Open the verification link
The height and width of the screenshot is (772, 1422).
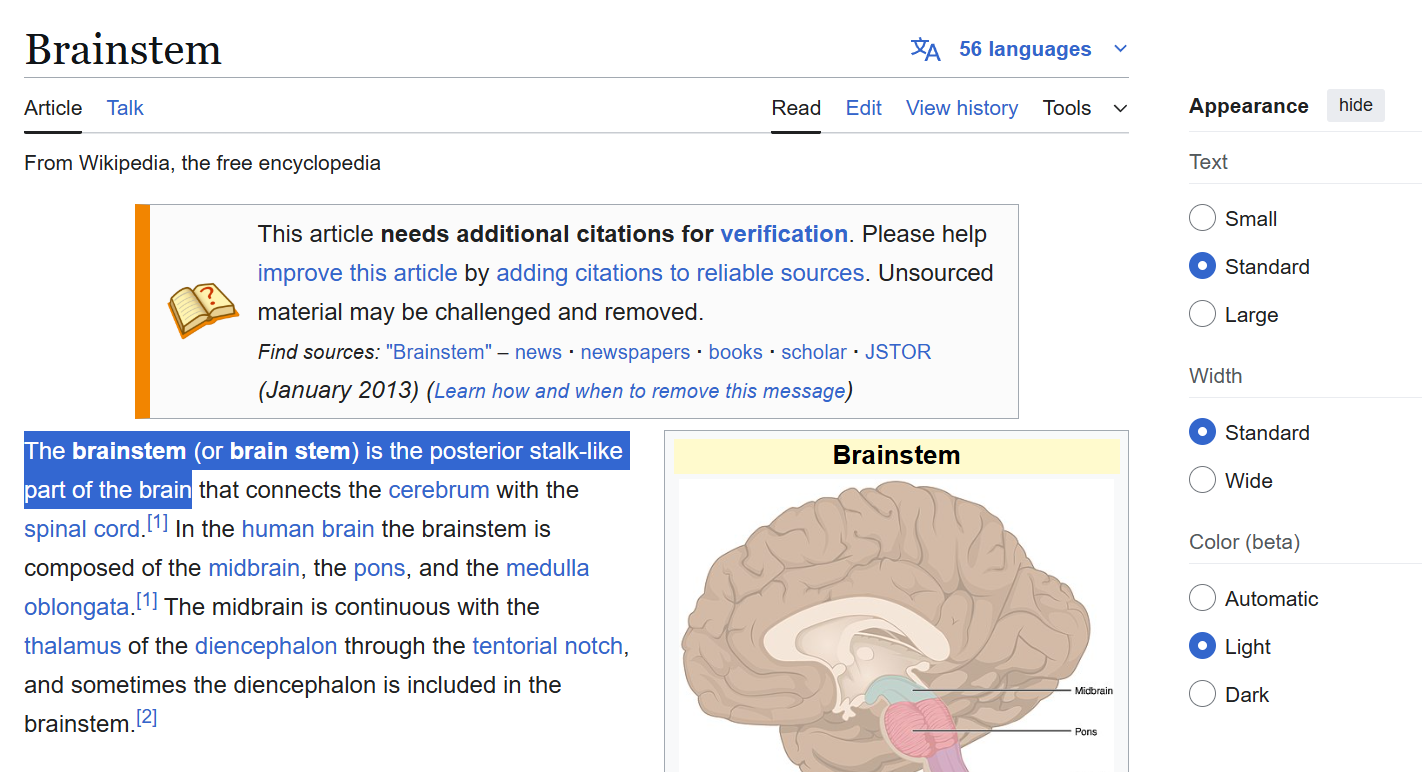(784, 234)
